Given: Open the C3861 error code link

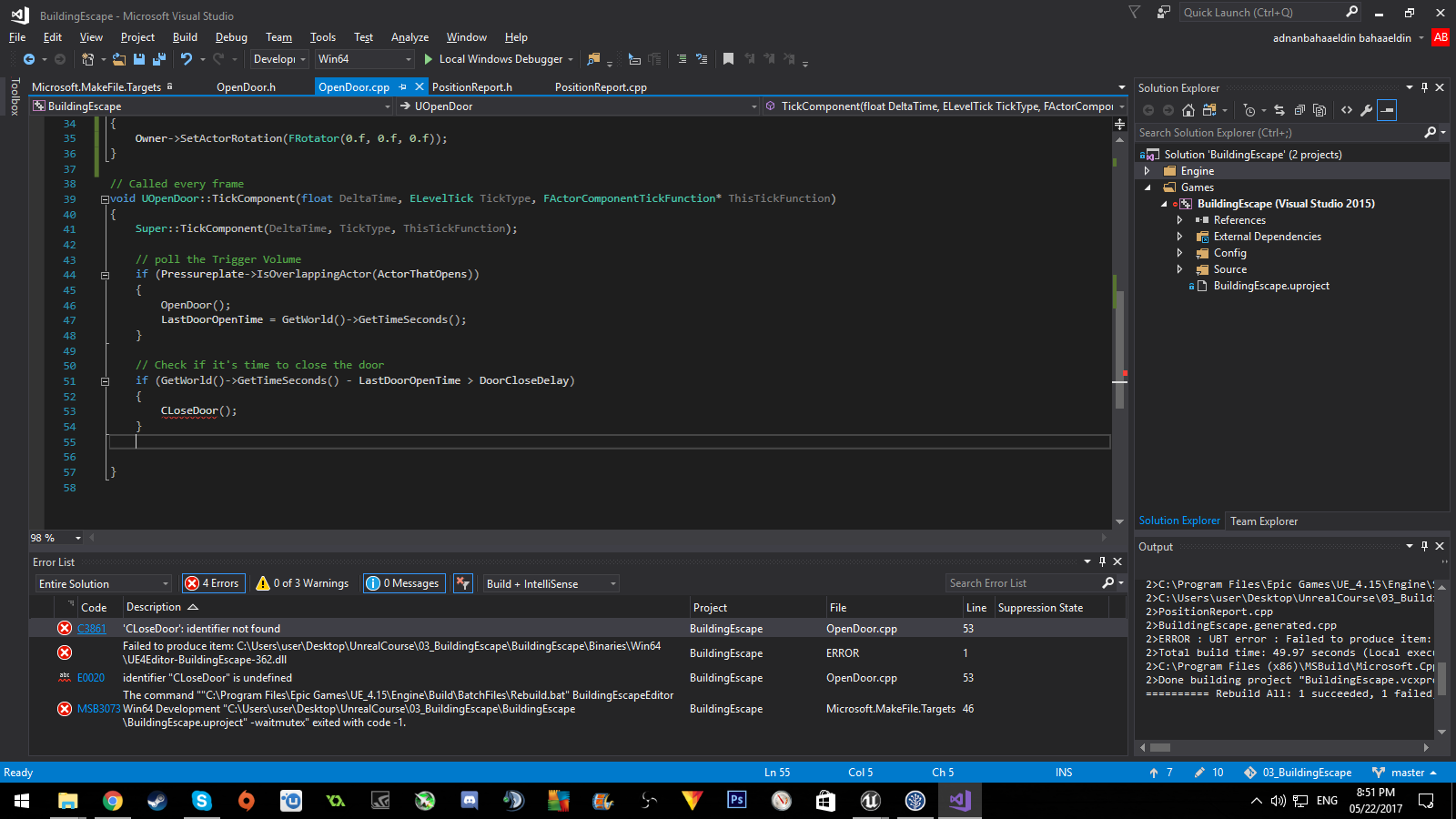Looking at the screenshot, I should [x=92, y=629].
